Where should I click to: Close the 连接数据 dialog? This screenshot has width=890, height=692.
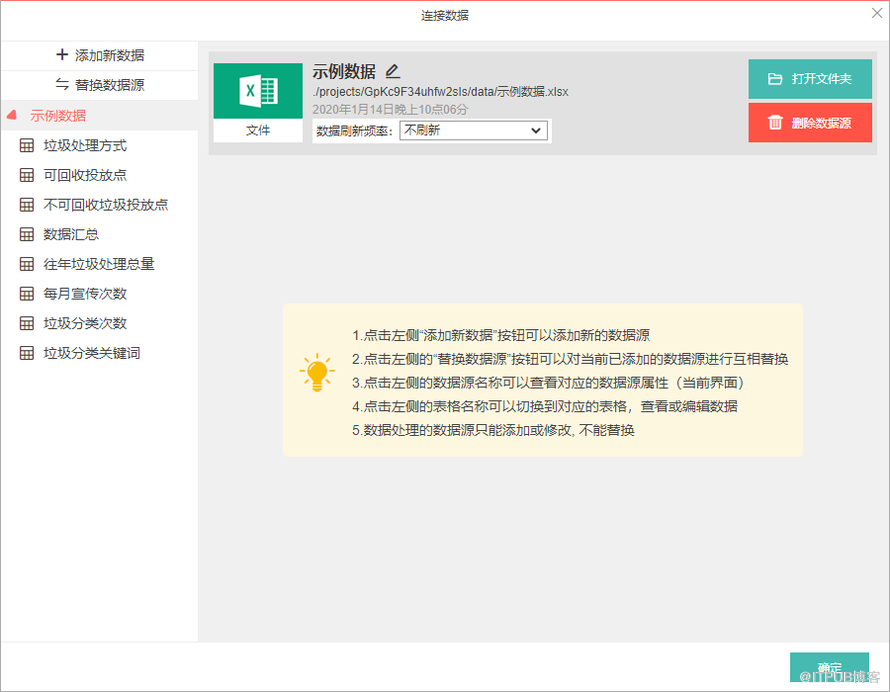point(877,13)
